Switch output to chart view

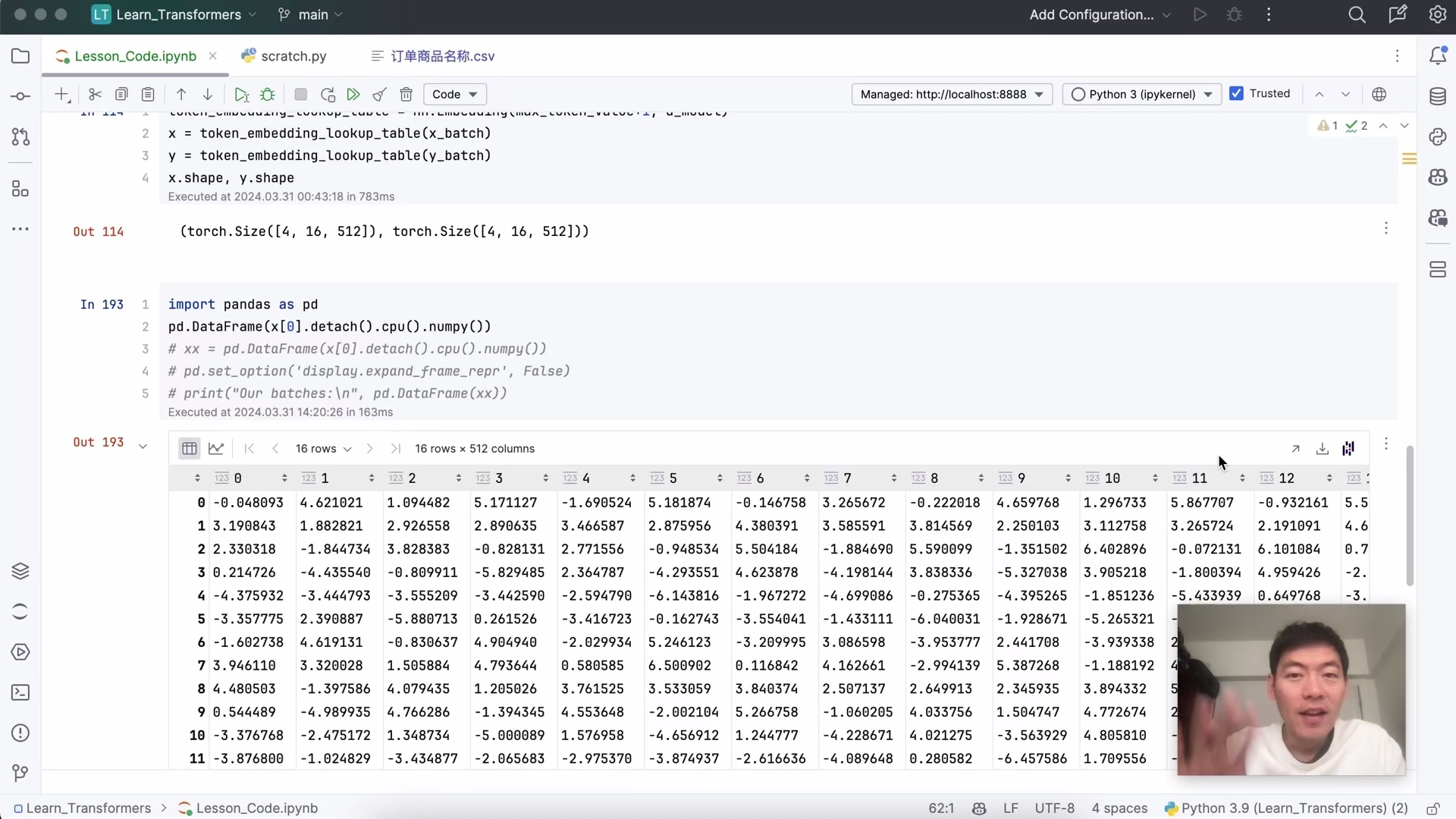tap(216, 449)
